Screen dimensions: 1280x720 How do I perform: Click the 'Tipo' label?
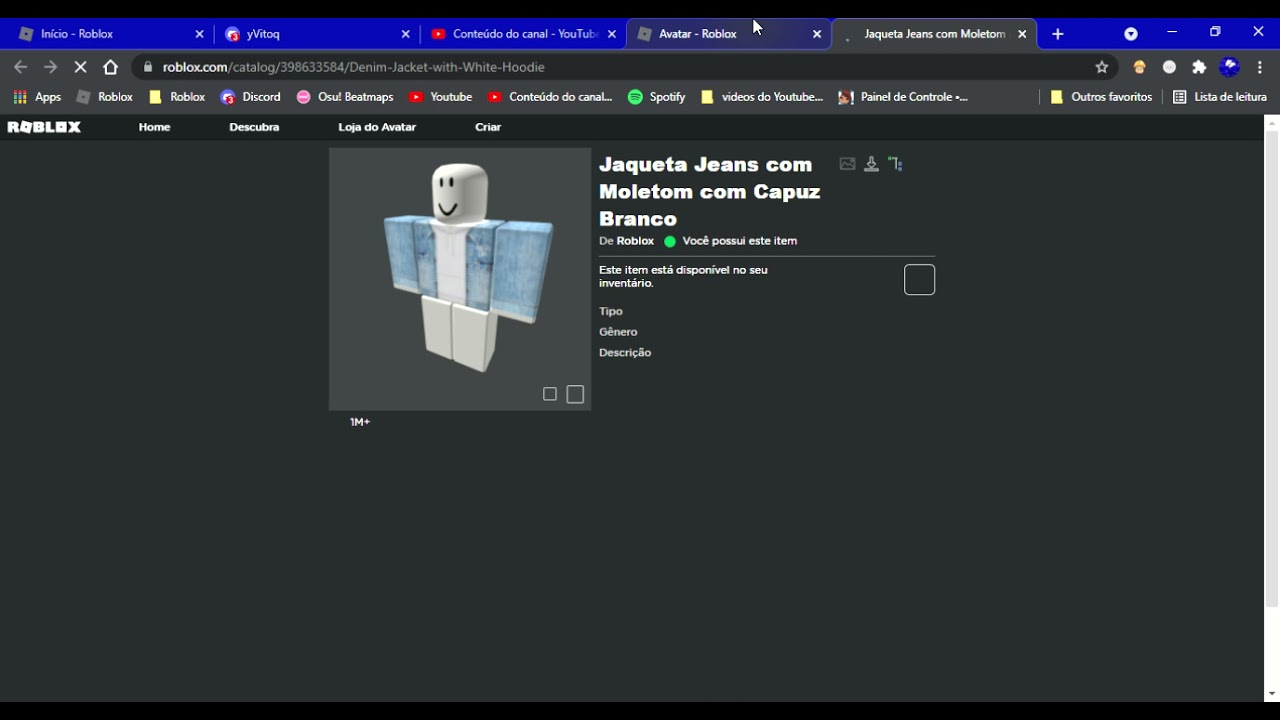[611, 312]
